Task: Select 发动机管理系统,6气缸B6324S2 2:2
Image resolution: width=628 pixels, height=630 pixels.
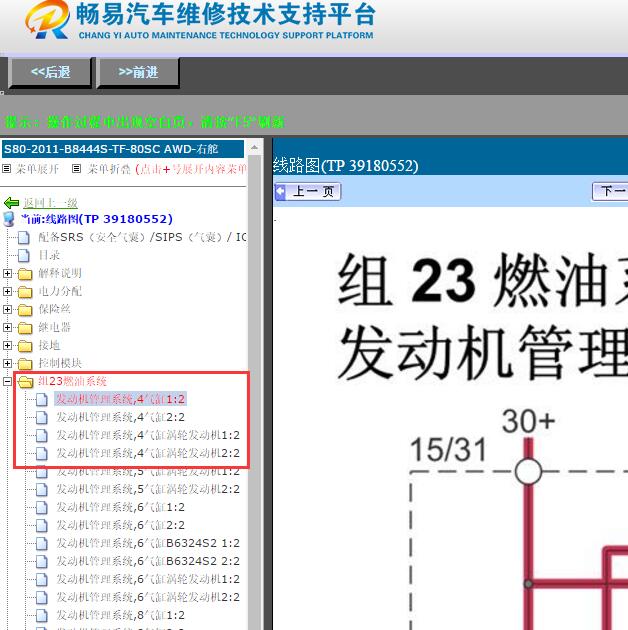Action: (x=147, y=561)
